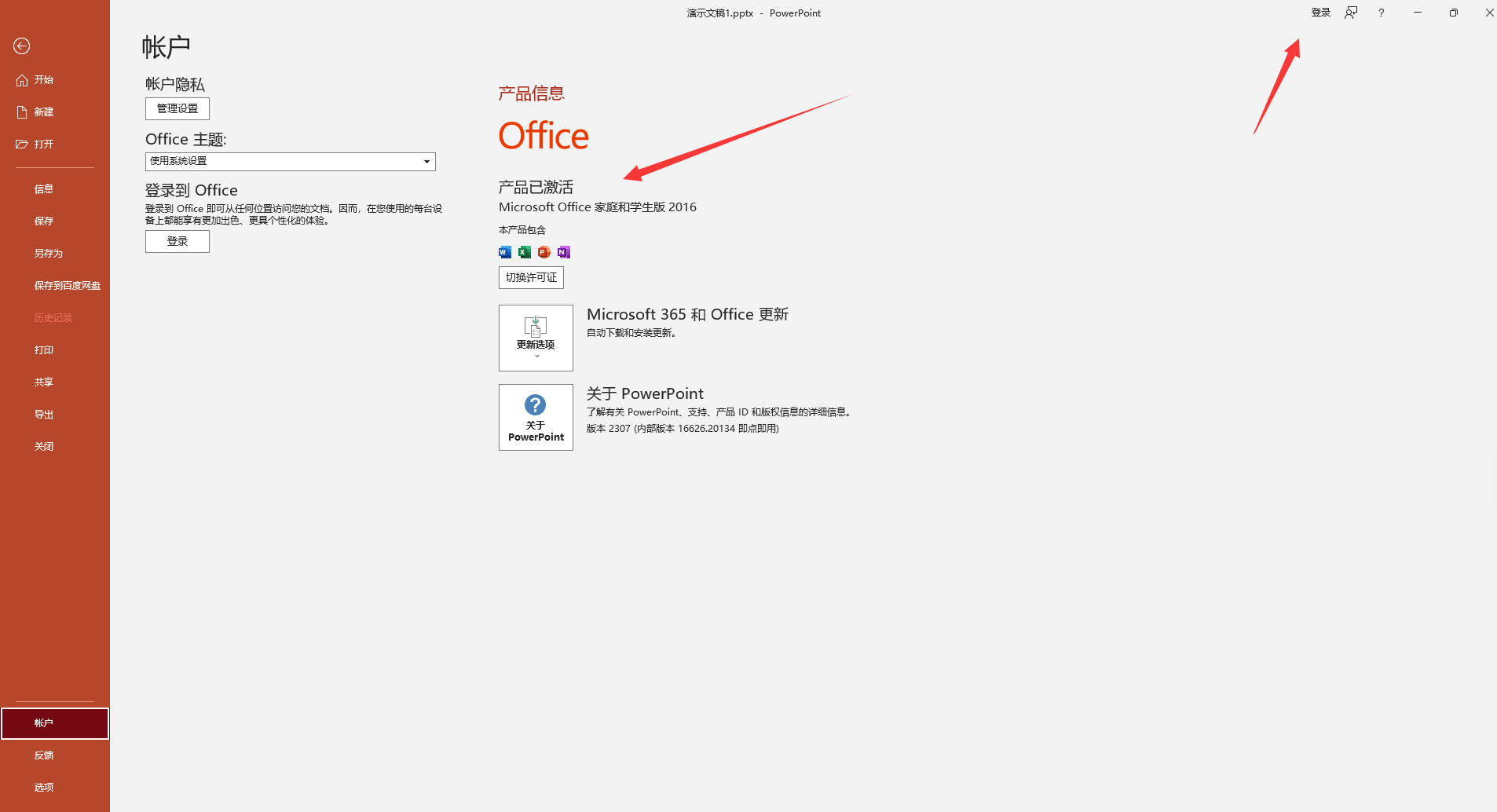Click the new document icon beside 新建
This screenshot has height=812, width=1497.
(22, 112)
